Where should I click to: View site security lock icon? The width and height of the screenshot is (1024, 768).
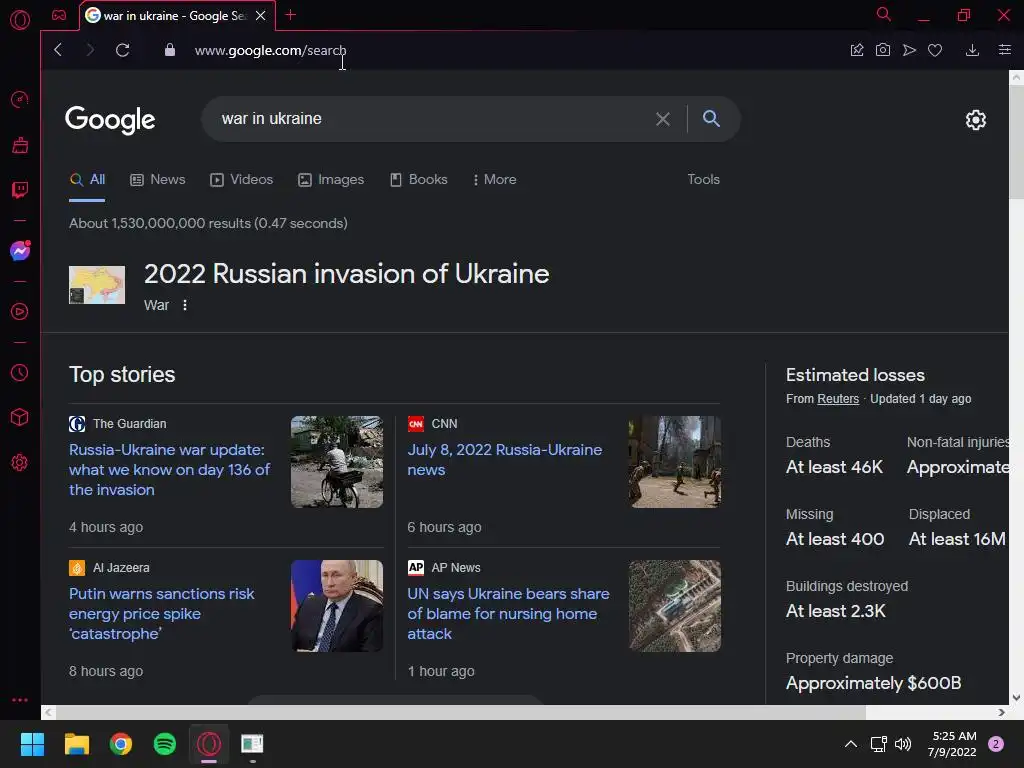tap(170, 50)
